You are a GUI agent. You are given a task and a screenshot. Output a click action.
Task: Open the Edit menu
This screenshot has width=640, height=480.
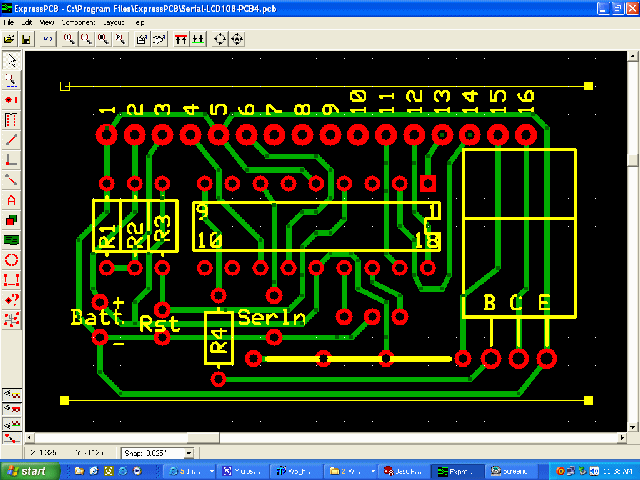click(27, 22)
